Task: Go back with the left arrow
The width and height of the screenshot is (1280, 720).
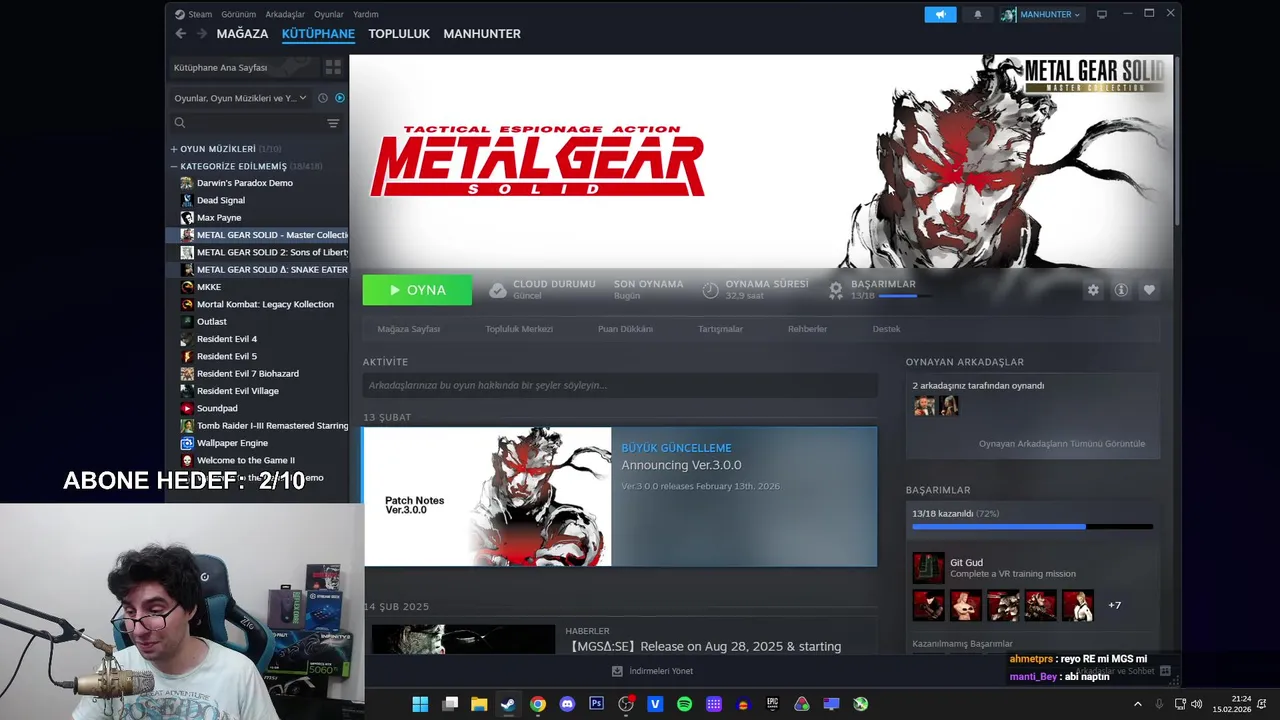Action: (181, 33)
